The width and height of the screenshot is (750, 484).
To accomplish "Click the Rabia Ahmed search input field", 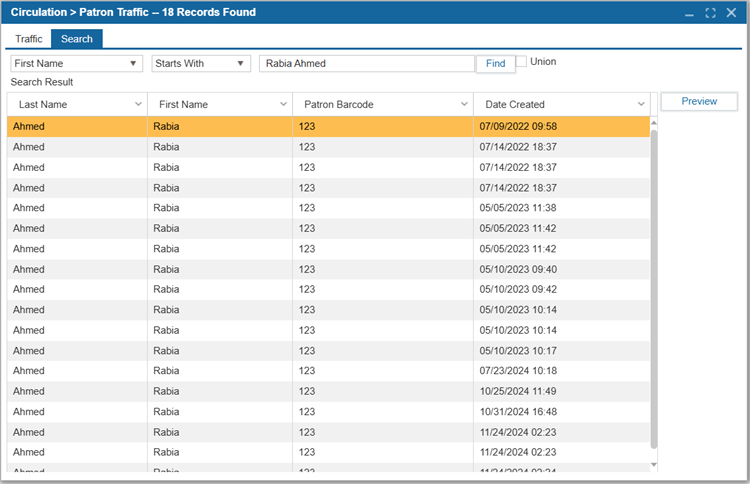I will coord(367,63).
